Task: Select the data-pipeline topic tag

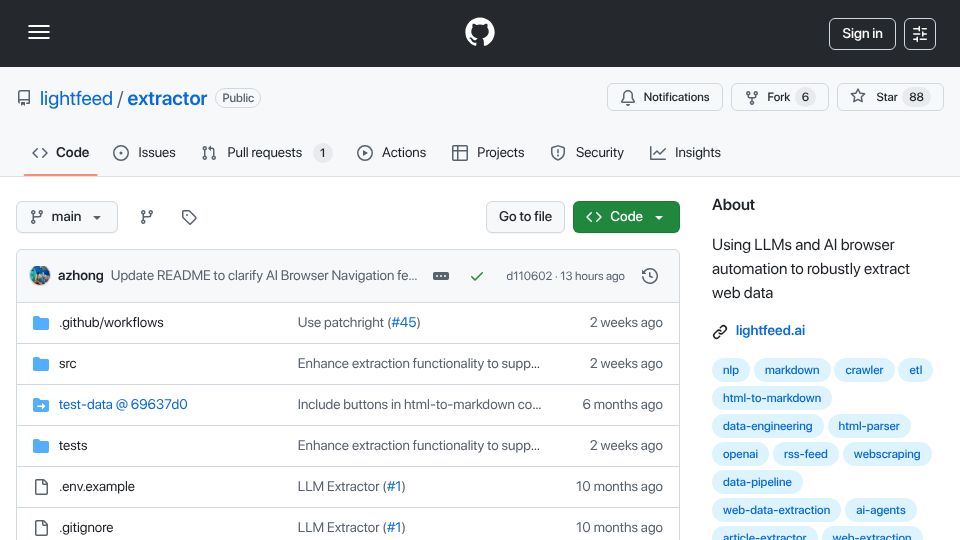Action: click(x=757, y=482)
